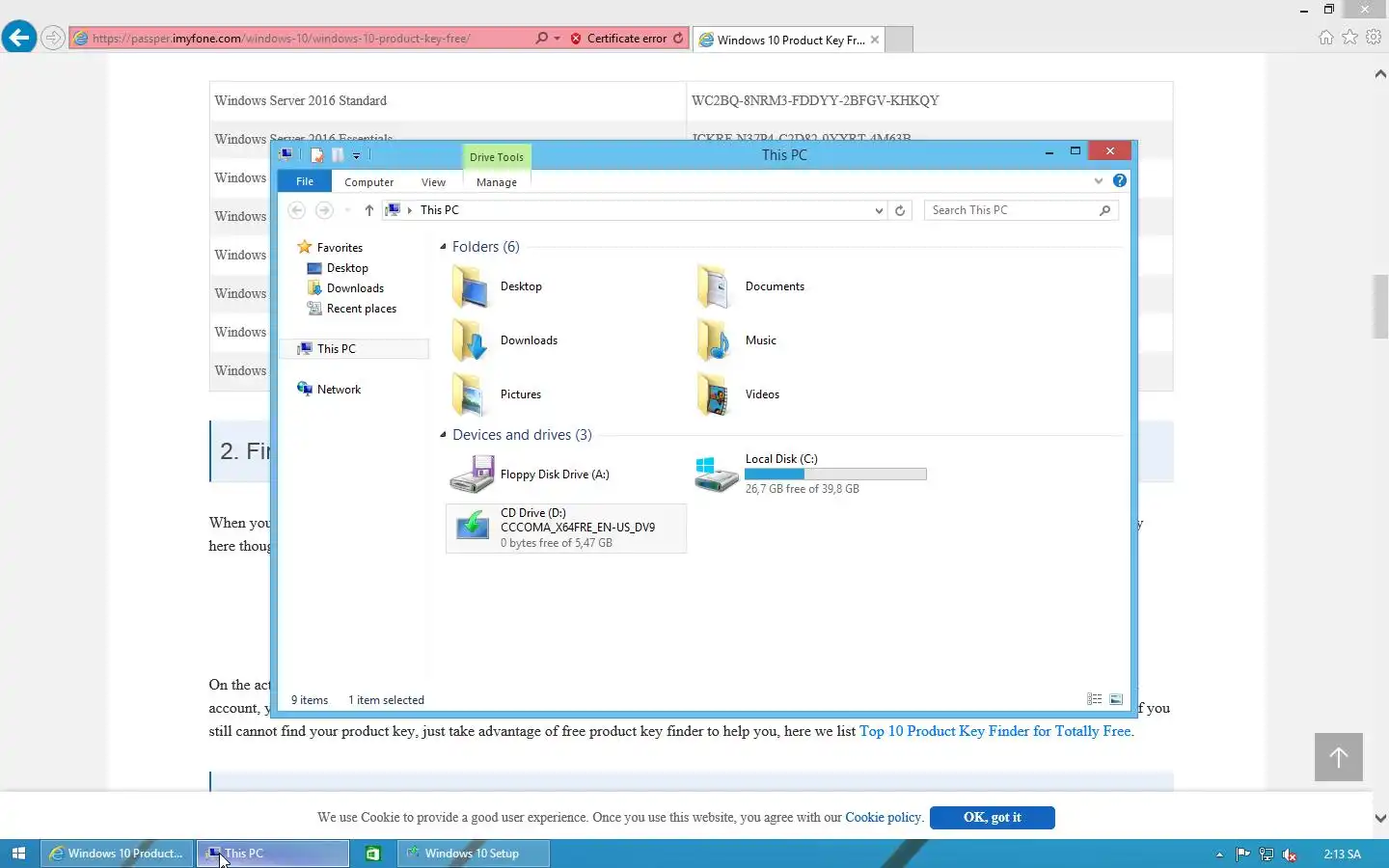Switch to the Computer ribbon tab

click(x=369, y=182)
